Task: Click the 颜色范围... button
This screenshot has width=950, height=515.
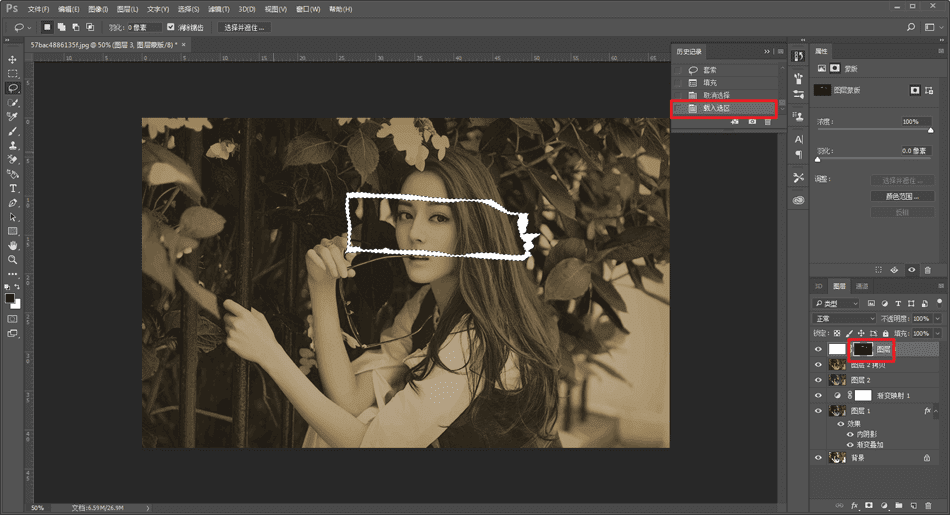Action: click(x=902, y=196)
